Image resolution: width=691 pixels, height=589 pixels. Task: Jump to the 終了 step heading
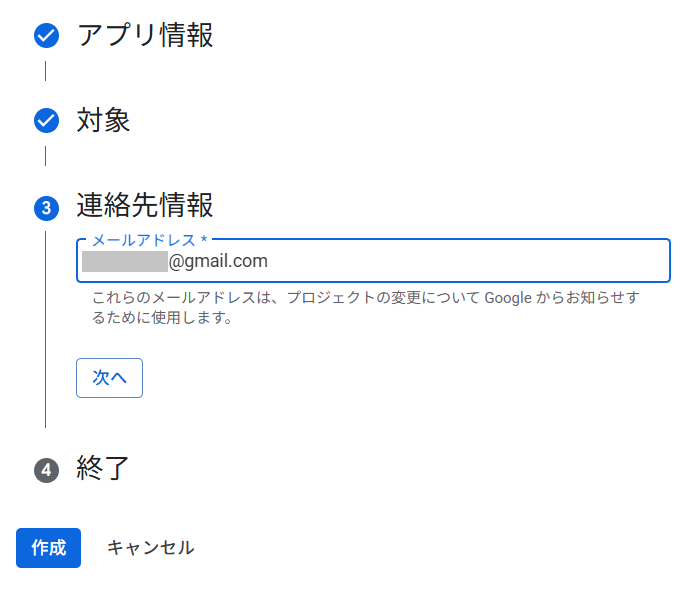103,468
